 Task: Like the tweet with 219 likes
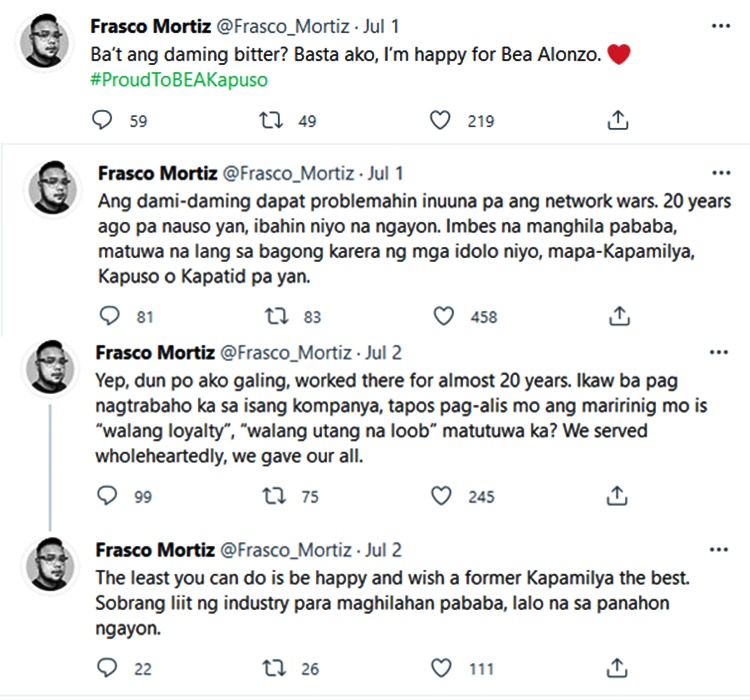tap(441, 121)
